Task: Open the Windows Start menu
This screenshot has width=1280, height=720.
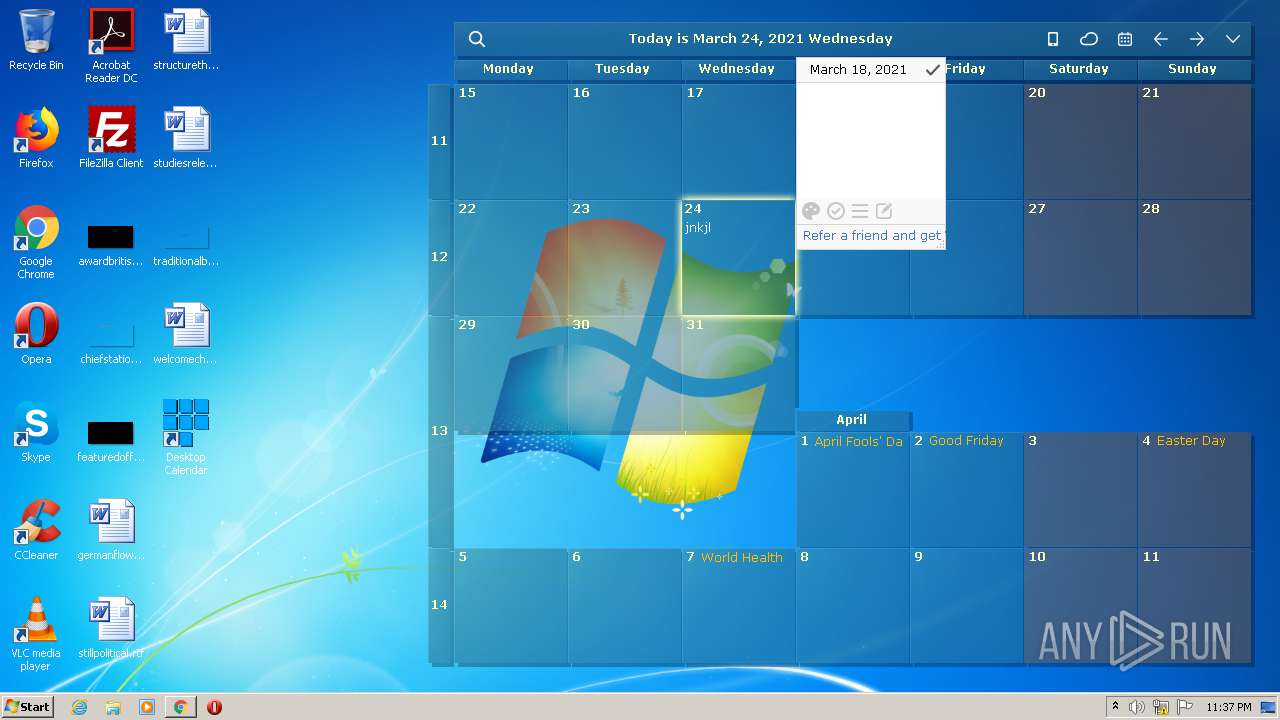Action: tap(27, 706)
